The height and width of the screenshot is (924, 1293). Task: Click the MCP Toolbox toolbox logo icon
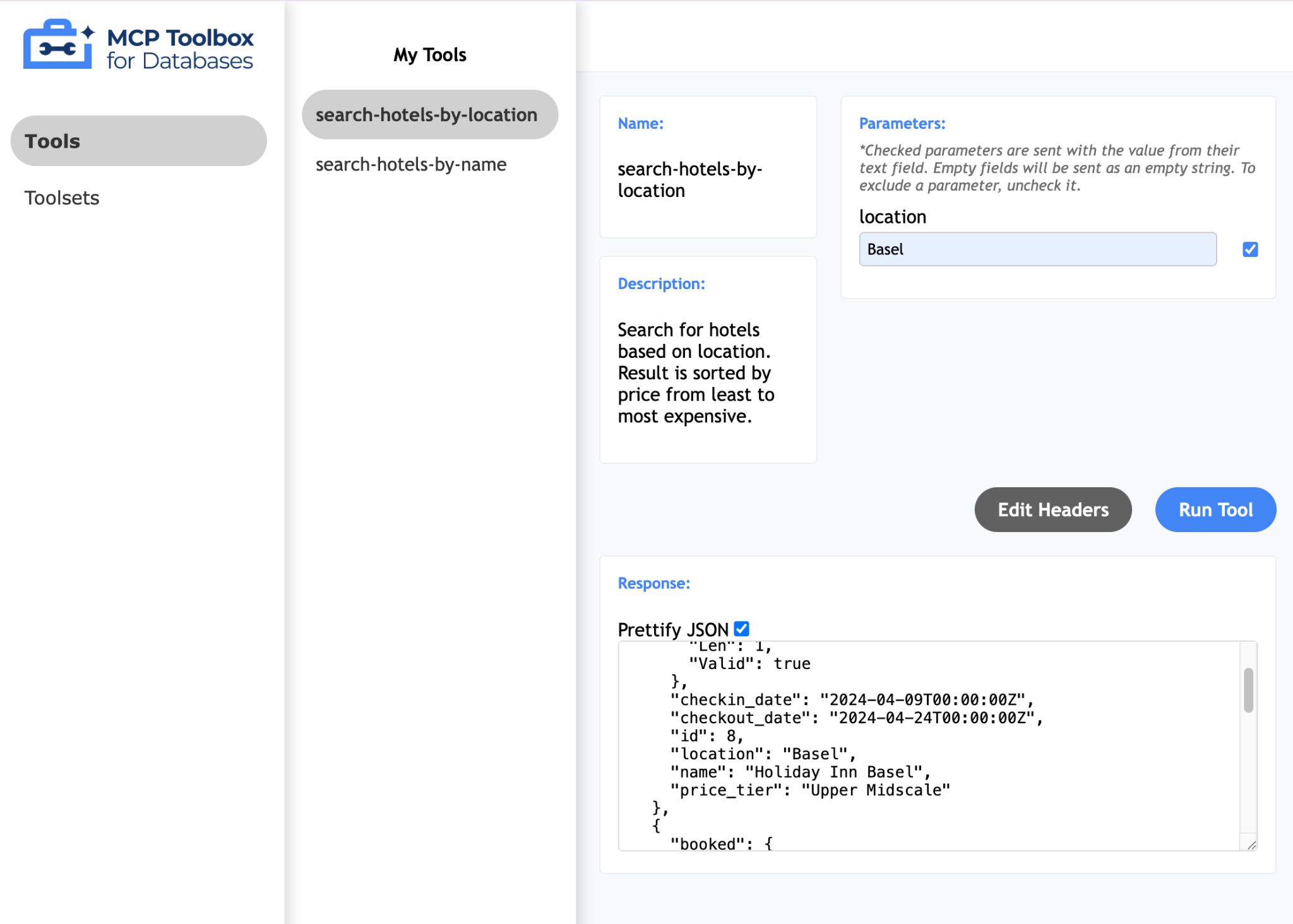58,45
